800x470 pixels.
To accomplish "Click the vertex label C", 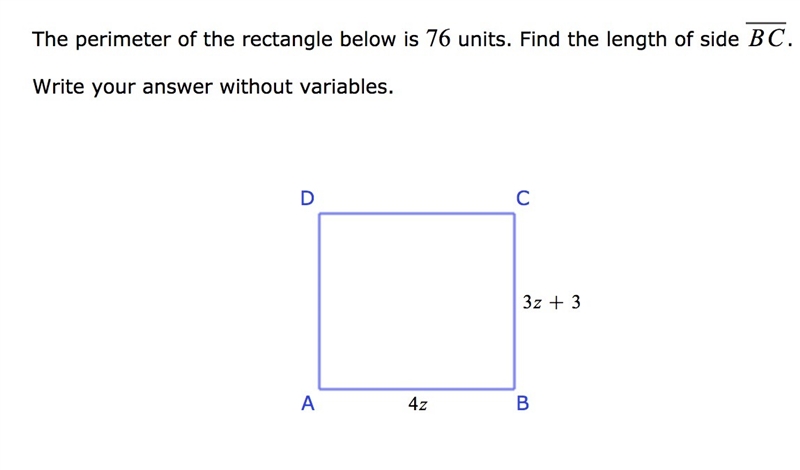I will point(523,198).
